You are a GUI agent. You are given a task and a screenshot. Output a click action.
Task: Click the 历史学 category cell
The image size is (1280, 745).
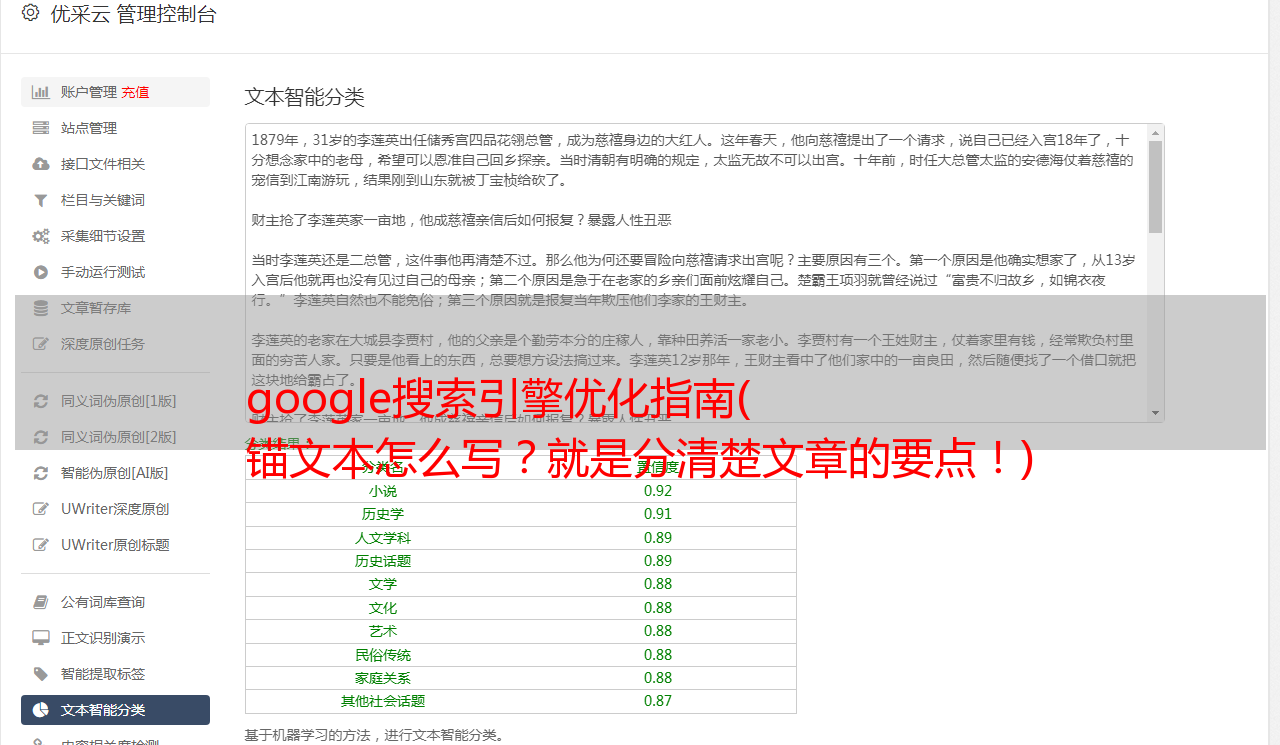(x=383, y=514)
